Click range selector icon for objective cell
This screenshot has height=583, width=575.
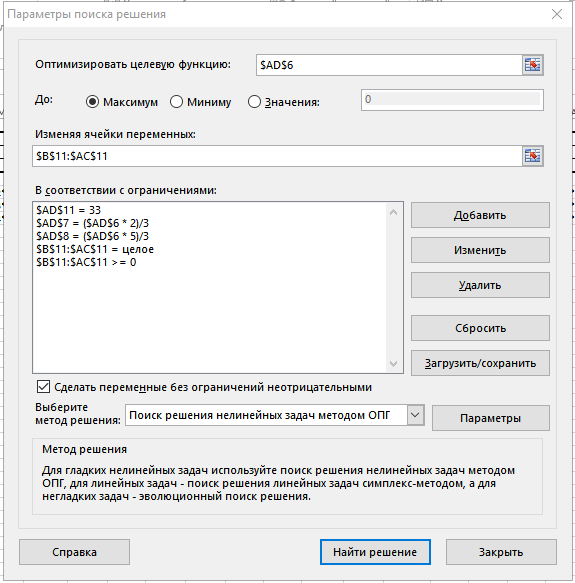533,65
